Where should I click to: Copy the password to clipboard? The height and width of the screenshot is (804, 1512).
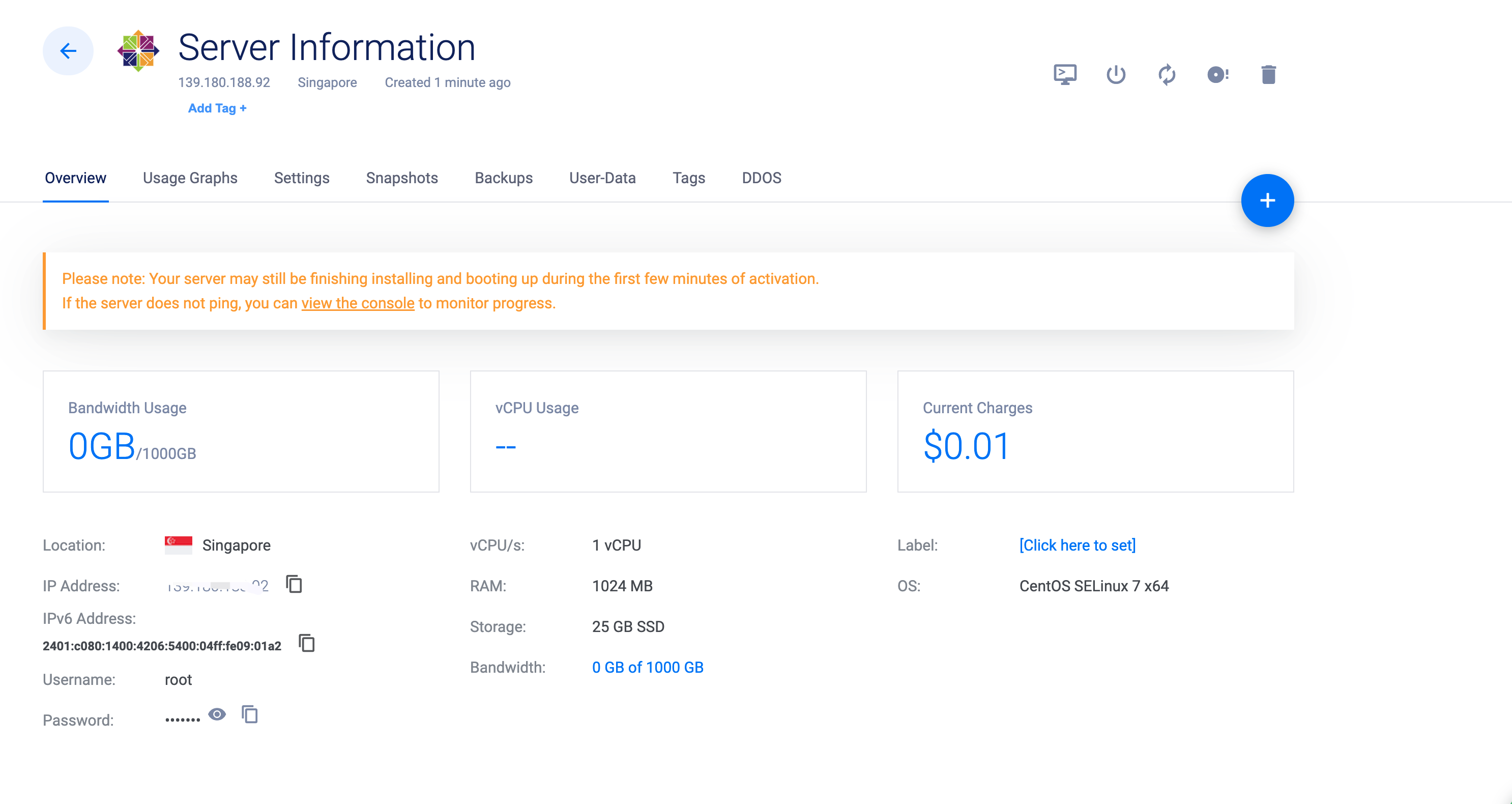pos(250,715)
